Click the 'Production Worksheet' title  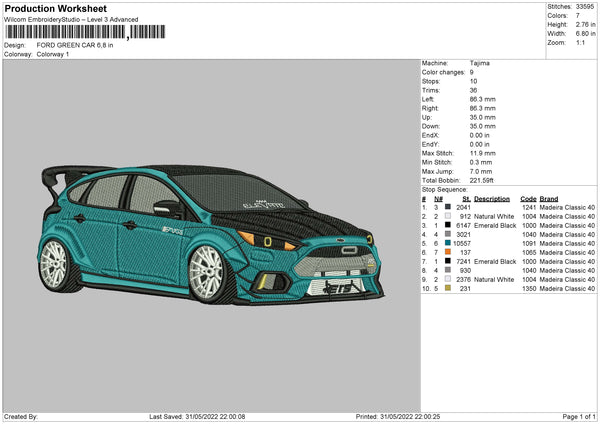coord(55,8)
